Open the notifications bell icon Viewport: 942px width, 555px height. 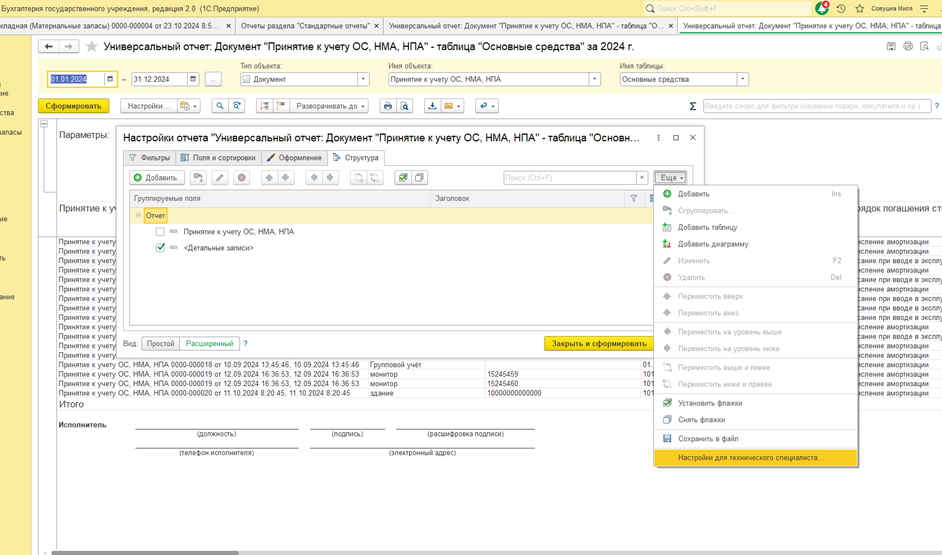pos(822,8)
